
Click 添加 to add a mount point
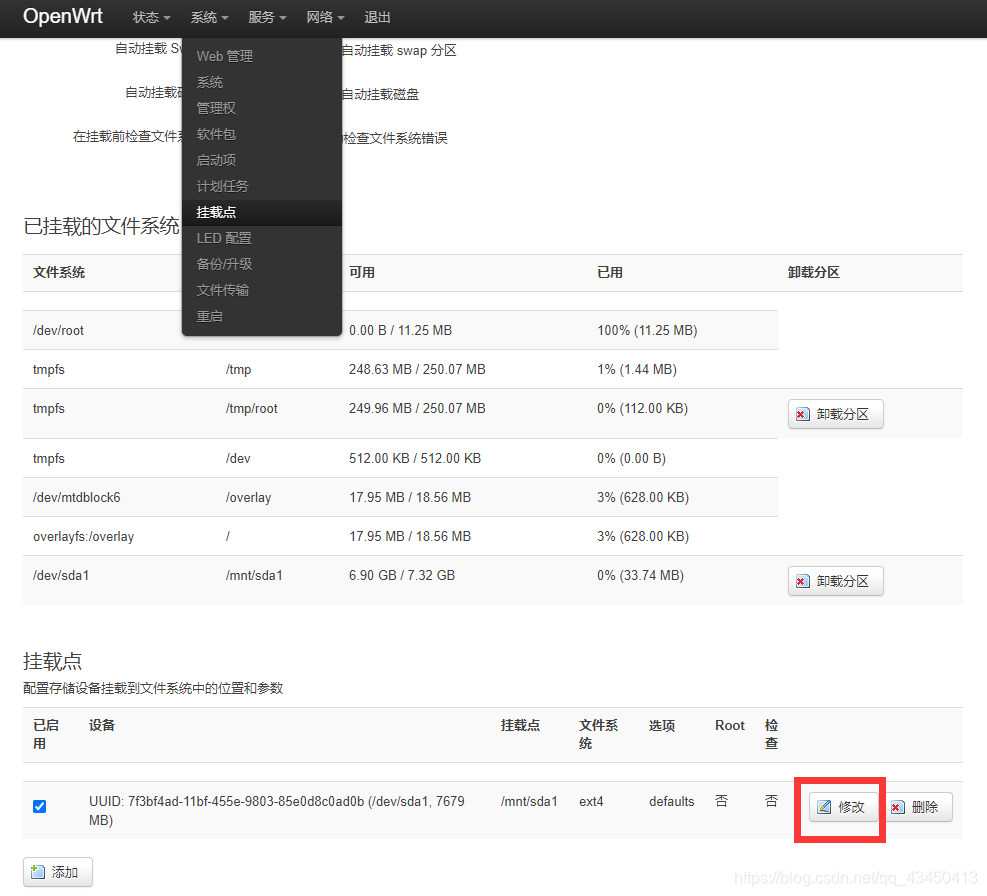pyautogui.click(x=58, y=872)
